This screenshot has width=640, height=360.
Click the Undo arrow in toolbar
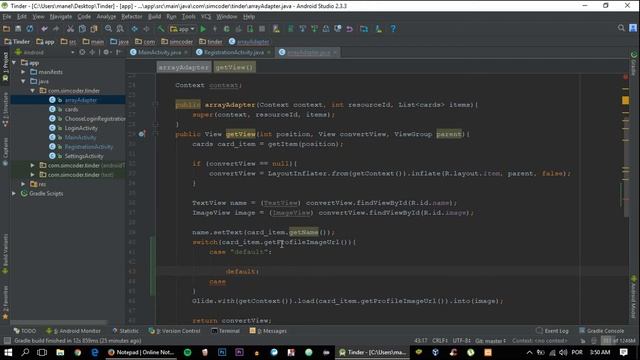44,29
